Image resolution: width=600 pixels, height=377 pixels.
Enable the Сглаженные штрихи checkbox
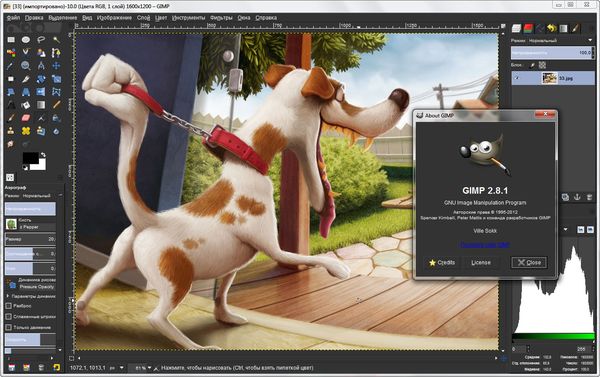8,317
